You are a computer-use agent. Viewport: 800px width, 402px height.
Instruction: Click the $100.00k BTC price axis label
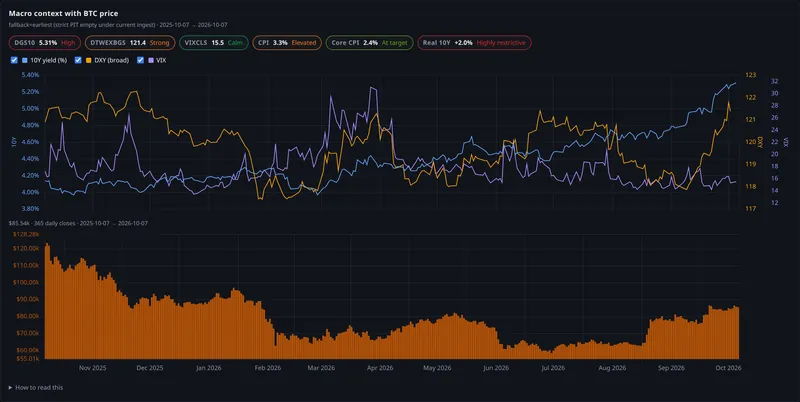coord(26,283)
